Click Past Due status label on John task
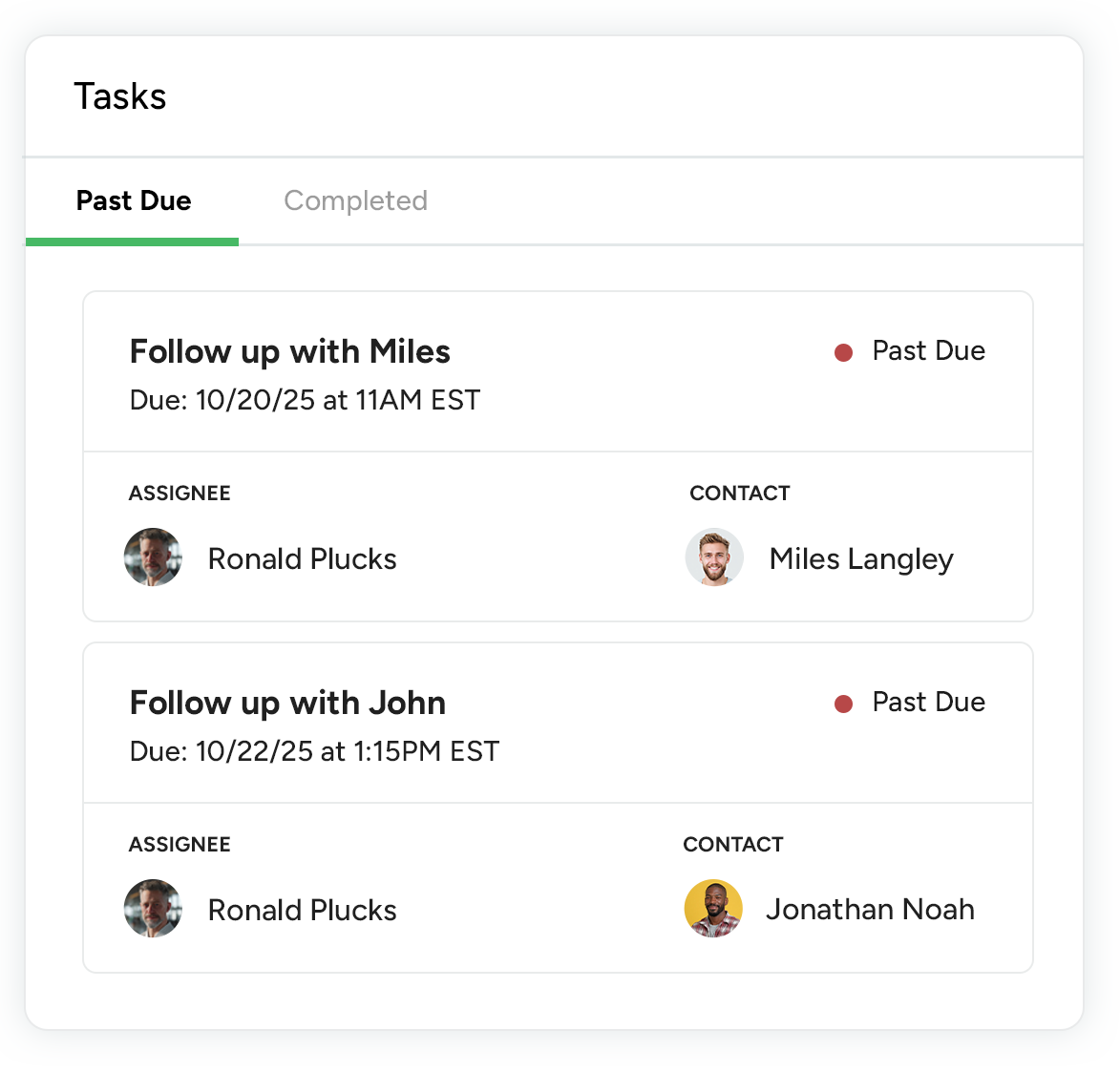 928,703
